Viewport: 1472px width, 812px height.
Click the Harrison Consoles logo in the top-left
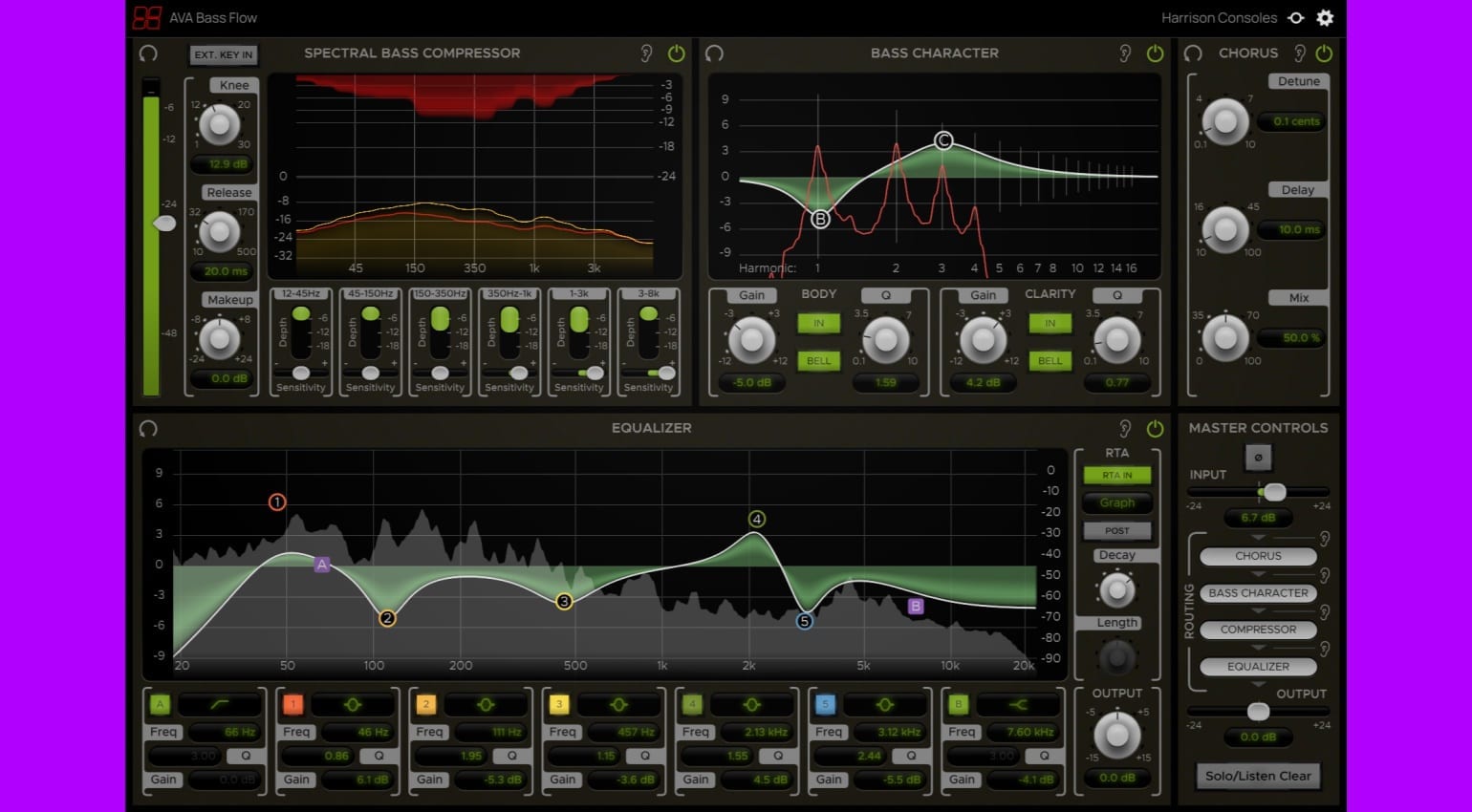point(146,17)
